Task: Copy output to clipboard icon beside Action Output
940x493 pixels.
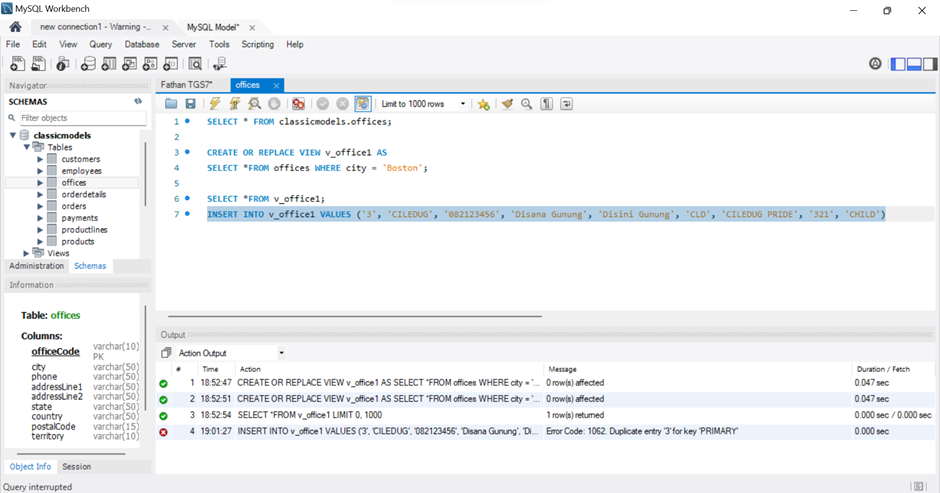Action: pyautogui.click(x=166, y=353)
